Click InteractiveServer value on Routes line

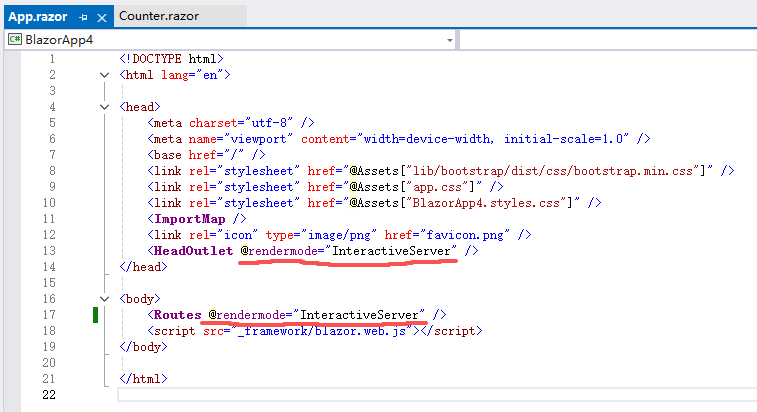click(359, 315)
